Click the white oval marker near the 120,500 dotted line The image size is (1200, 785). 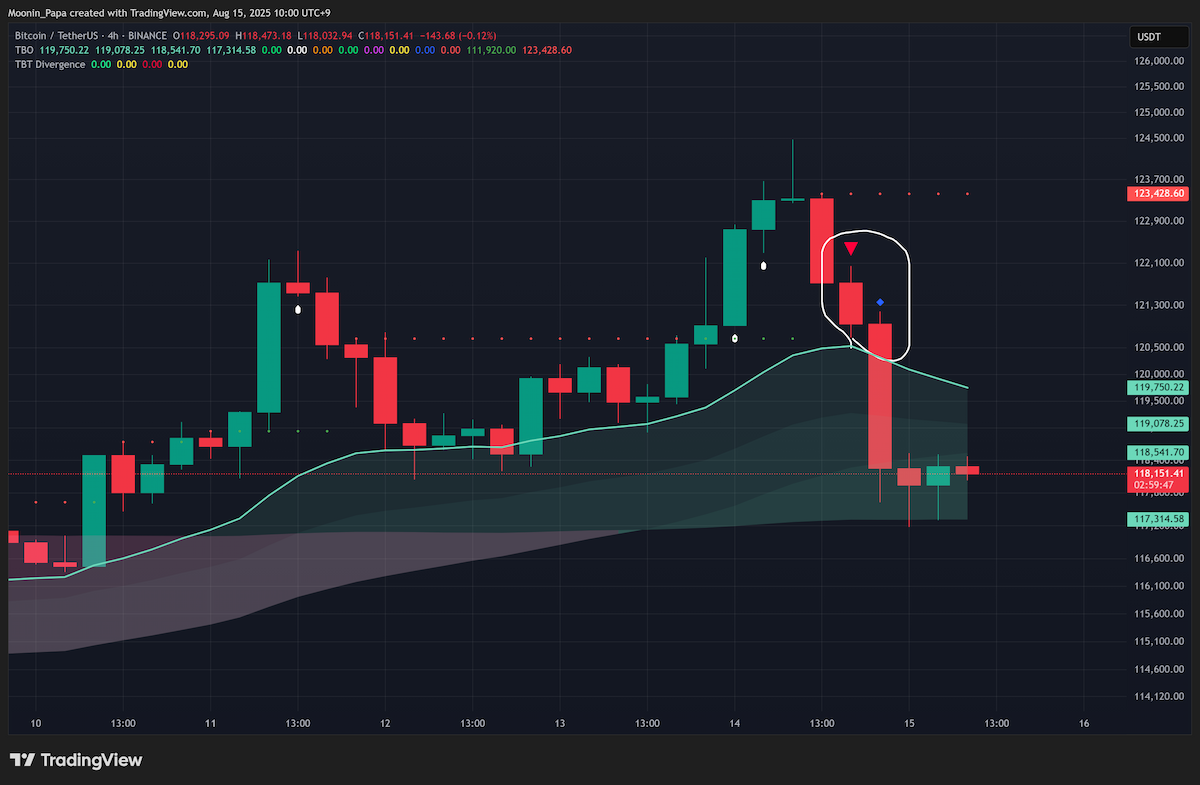[x=735, y=339]
